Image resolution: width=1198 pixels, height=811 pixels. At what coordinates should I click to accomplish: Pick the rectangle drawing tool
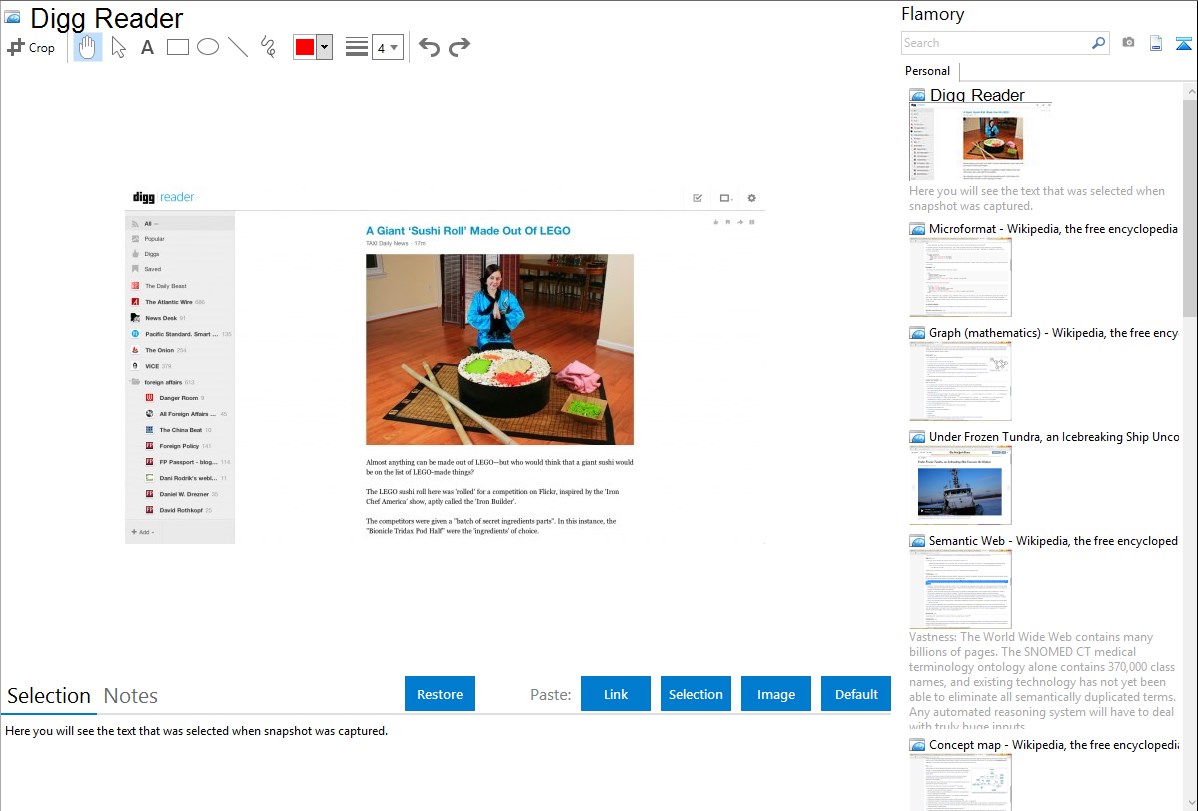point(177,47)
